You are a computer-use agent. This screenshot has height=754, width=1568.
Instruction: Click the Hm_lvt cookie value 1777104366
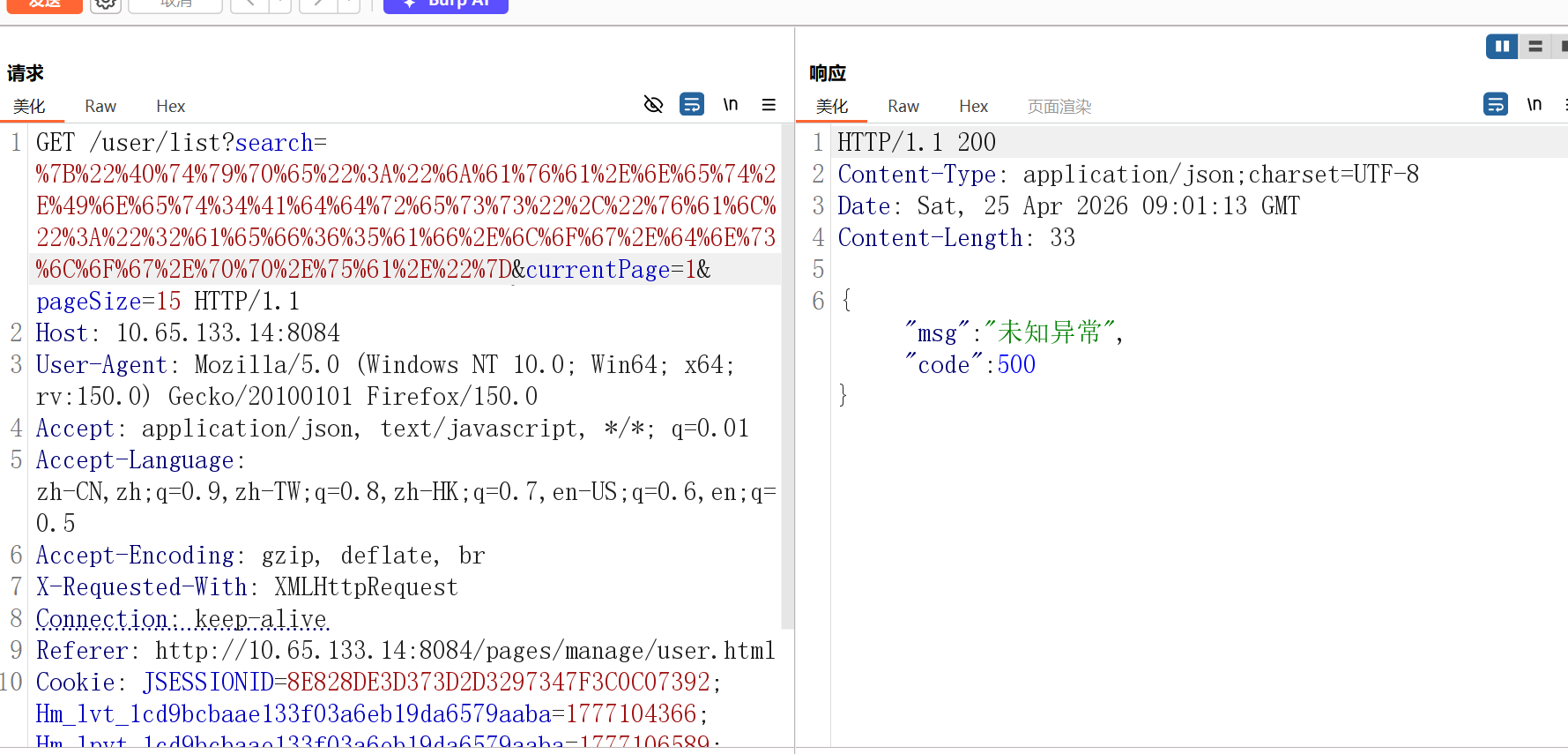pos(631,714)
